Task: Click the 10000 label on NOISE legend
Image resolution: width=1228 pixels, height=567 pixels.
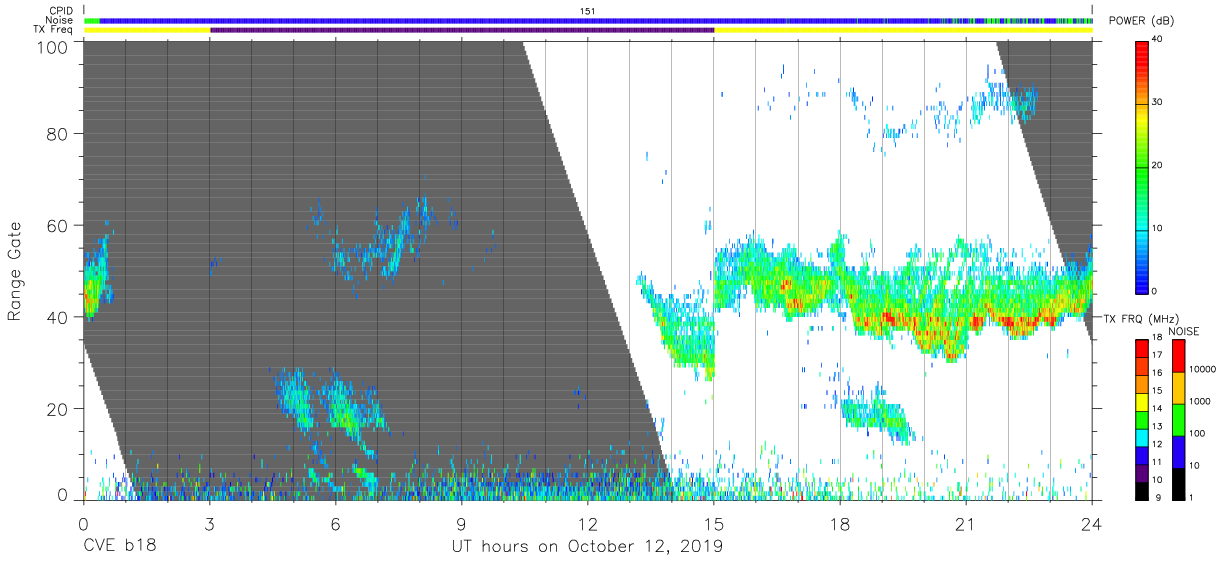Action: (x=1202, y=370)
